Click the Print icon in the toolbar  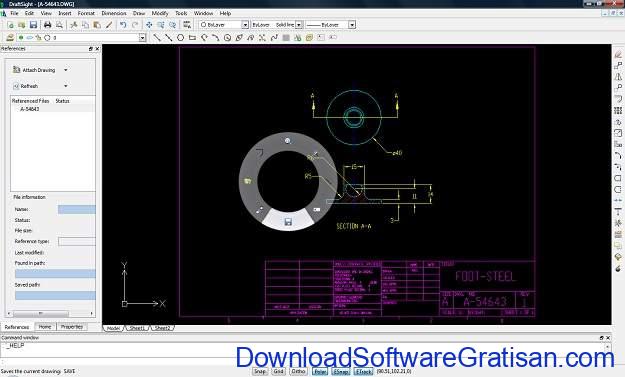(47, 25)
